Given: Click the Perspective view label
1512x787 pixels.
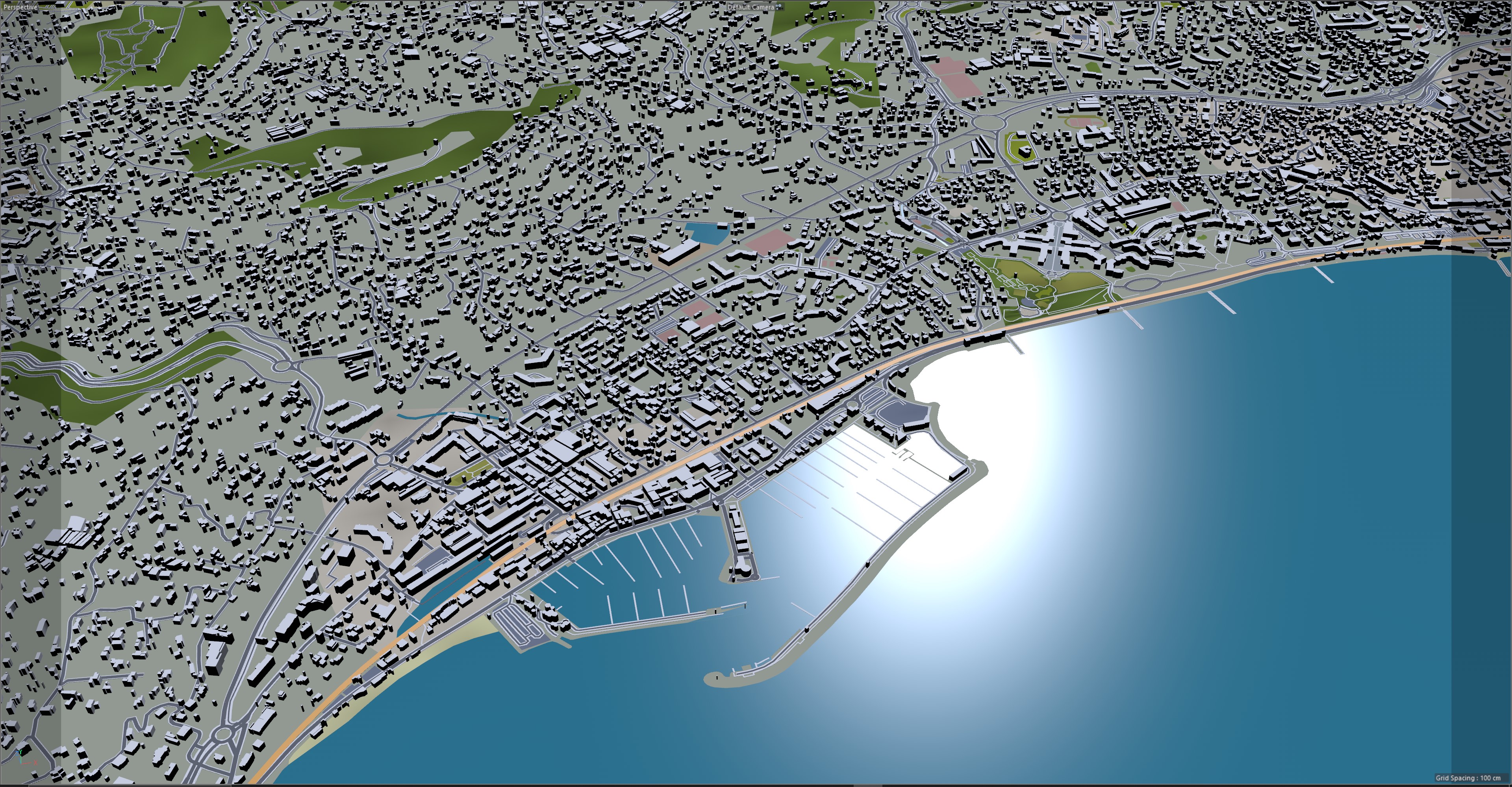Looking at the screenshot, I should click(20, 7).
